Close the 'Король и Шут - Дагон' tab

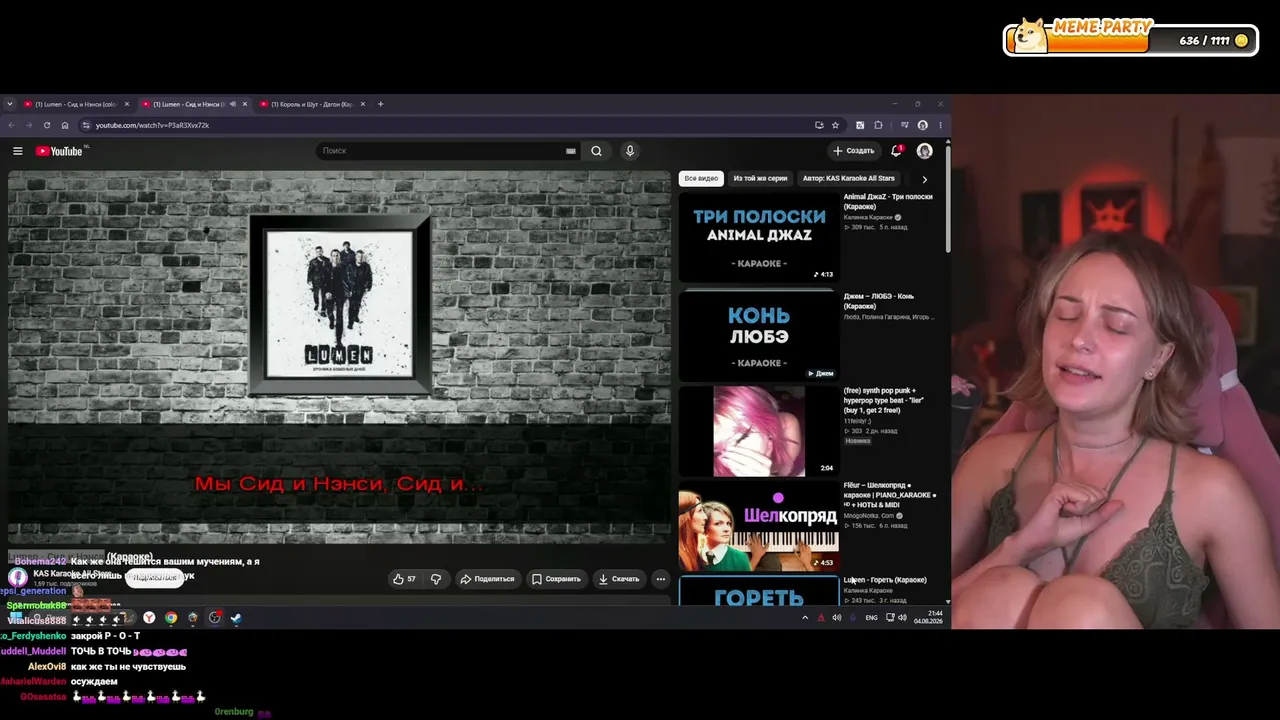pyautogui.click(x=363, y=104)
